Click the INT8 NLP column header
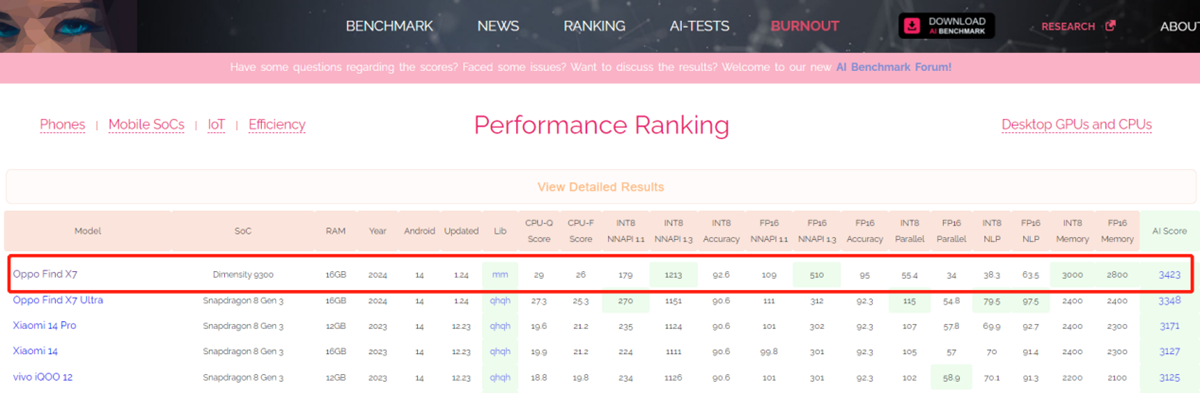The image size is (1200, 393). pyautogui.click(x=991, y=231)
